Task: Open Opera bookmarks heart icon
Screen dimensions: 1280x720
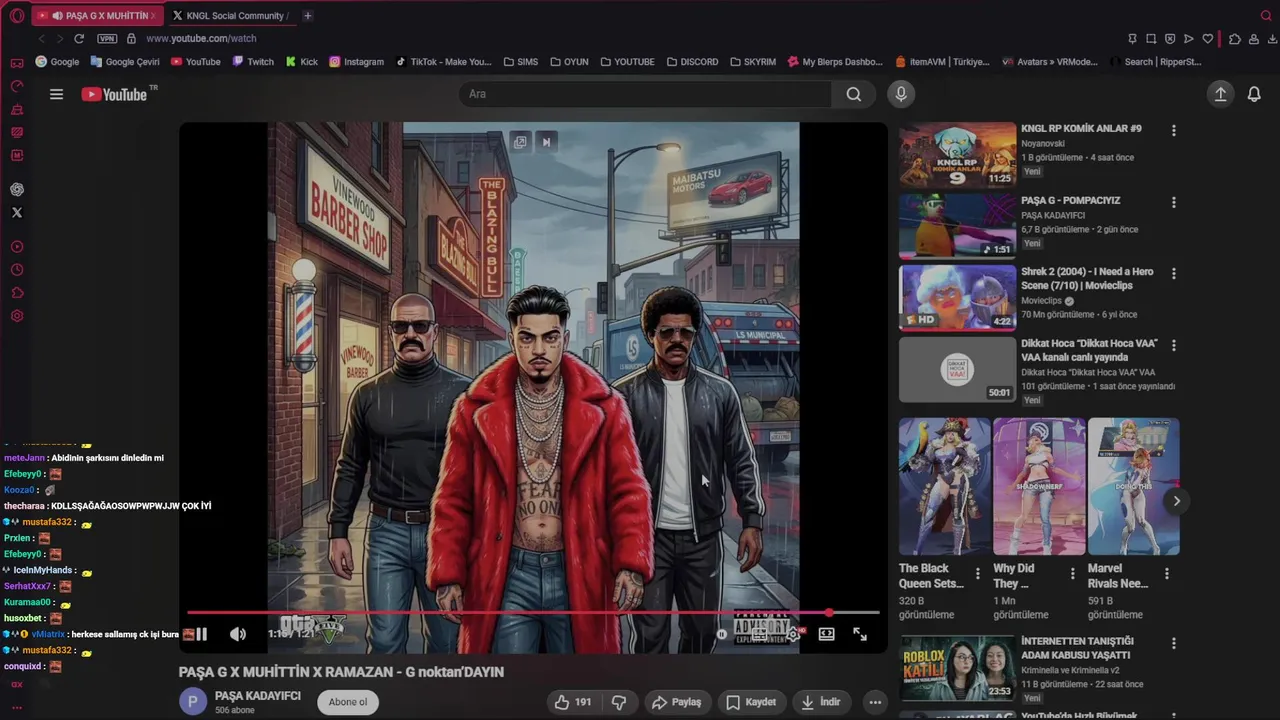Action: click(x=1208, y=39)
